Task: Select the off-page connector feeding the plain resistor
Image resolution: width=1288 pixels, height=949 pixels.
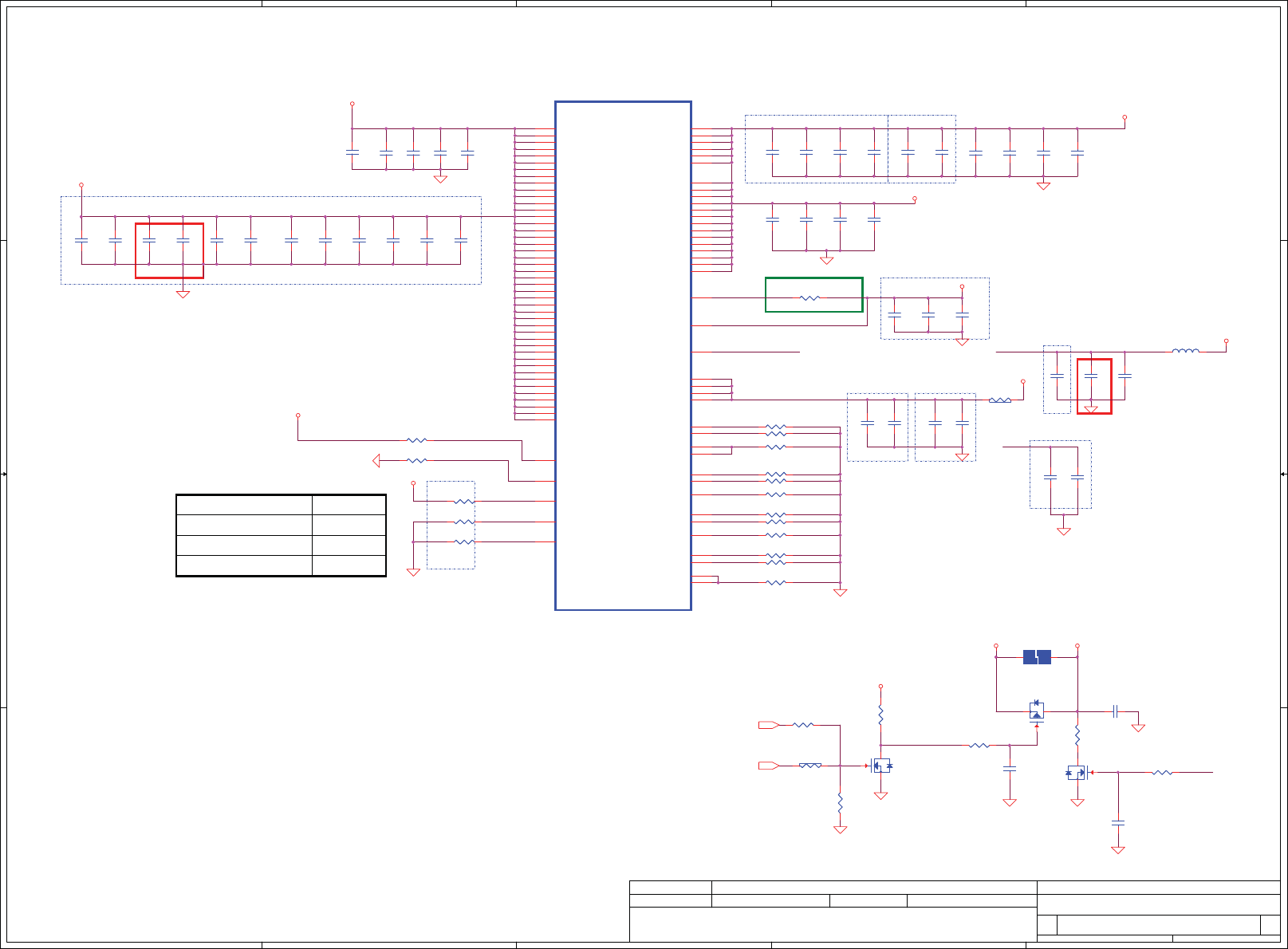Action: point(769,725)
